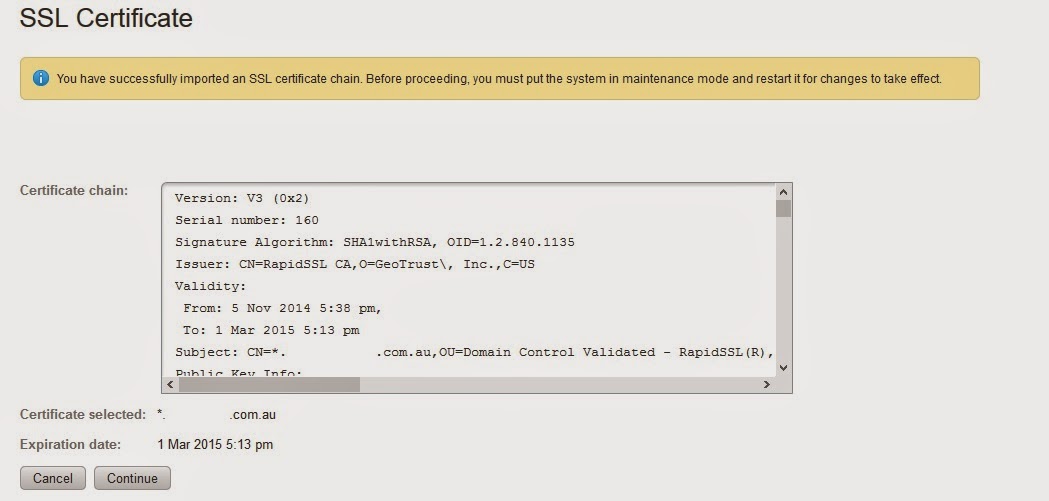
Task: Click the "Certificate selected:" label
Action: [83, 414]
